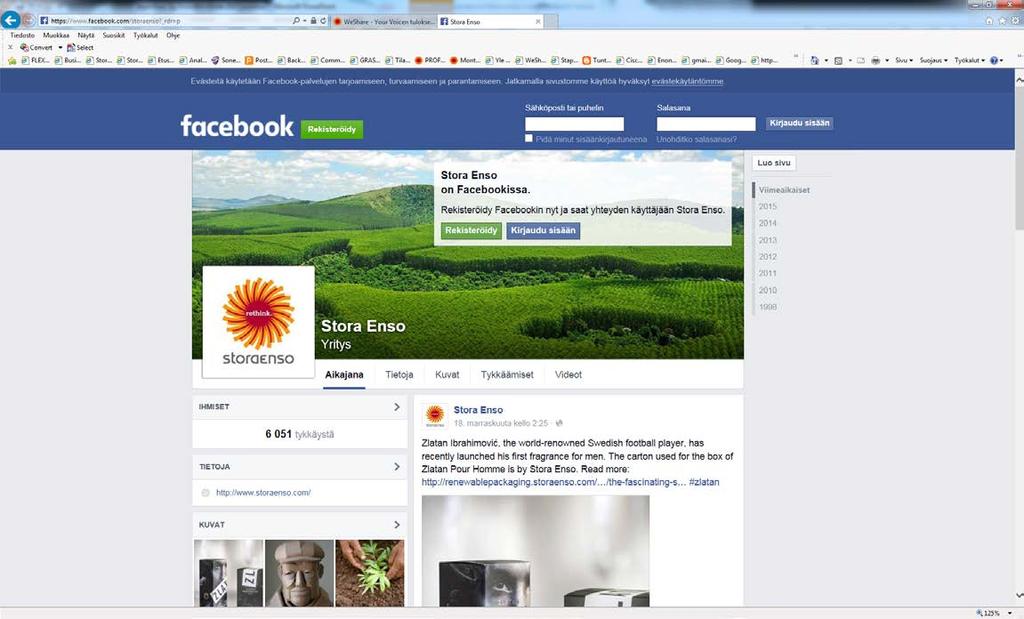Screen dimensions: 1024x619
Task: Open a new blank browser tab
Action: point(552,22)
